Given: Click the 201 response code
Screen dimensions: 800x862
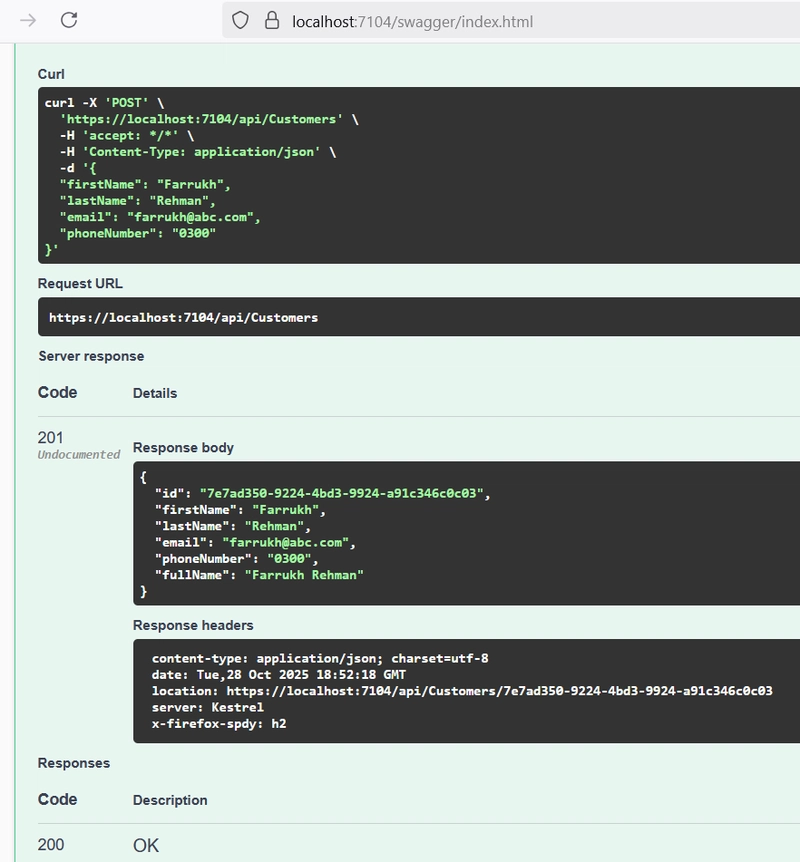Looking at the screenshot, I should [x=51, y=437].
